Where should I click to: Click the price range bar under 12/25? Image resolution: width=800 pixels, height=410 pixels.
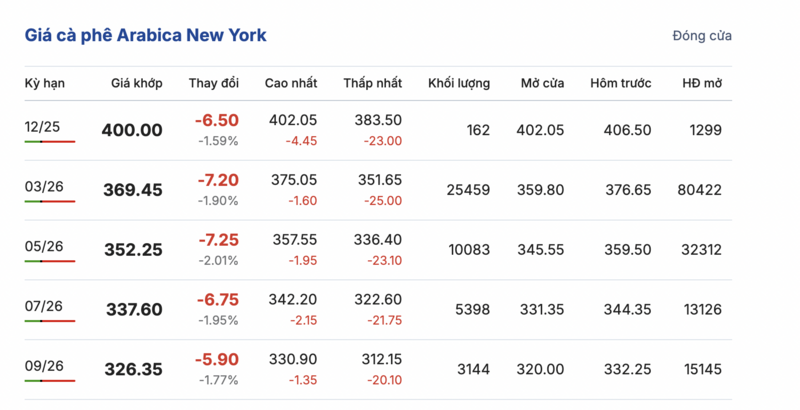[50, 142]
